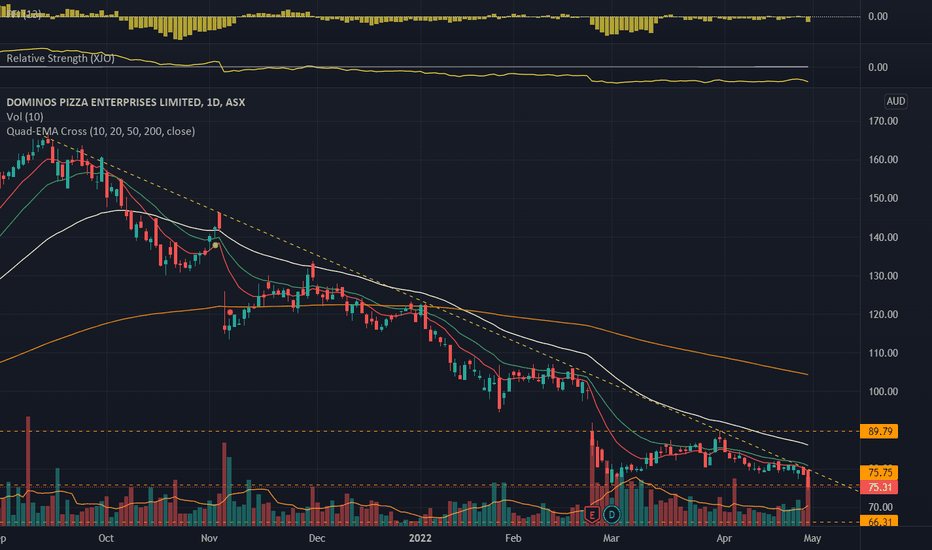Click the 75.31 current price label
This screenshot has width=932, height=550.
click(879, 487)
